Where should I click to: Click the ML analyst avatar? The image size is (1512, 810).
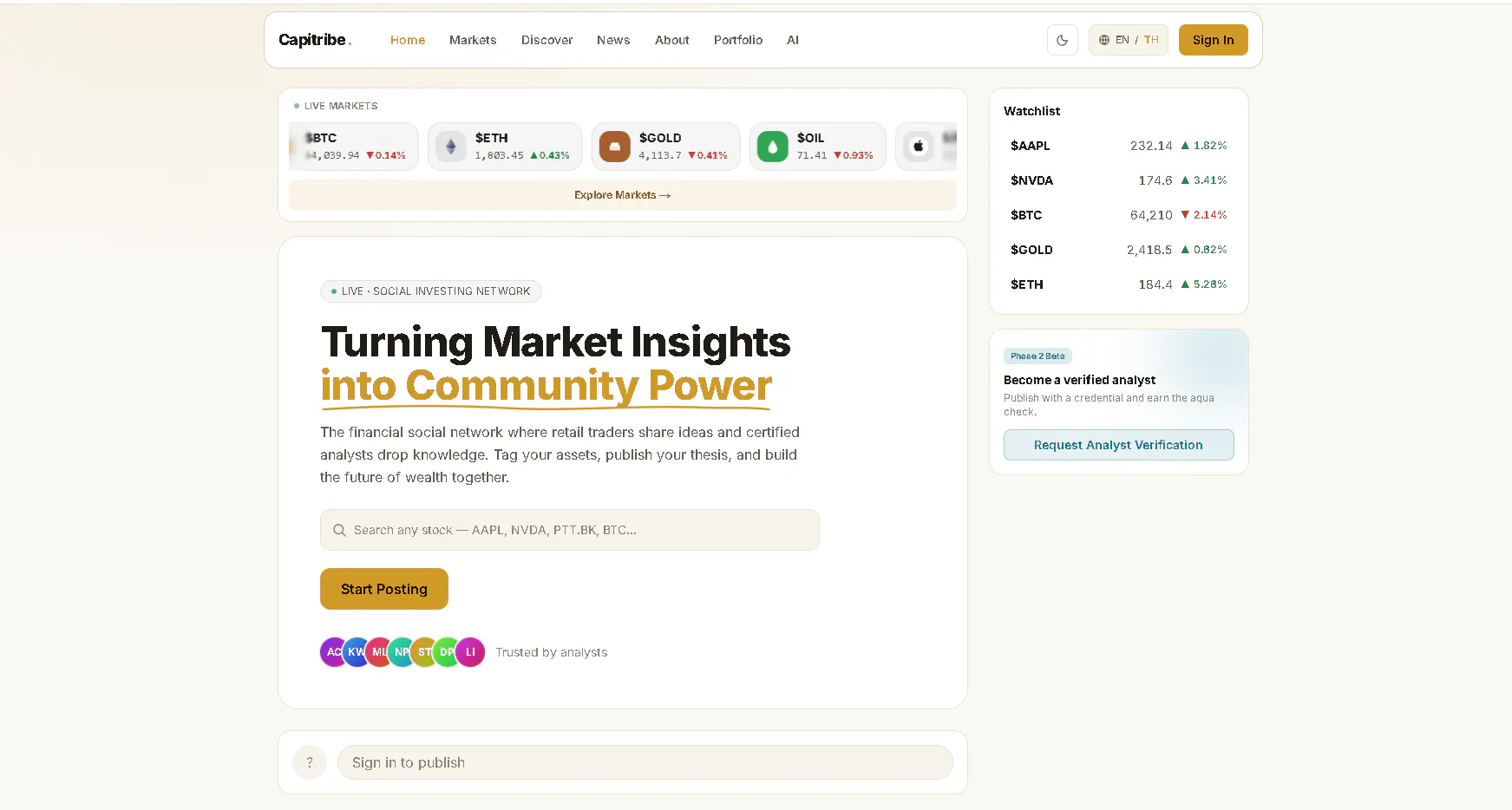point(378,652)
